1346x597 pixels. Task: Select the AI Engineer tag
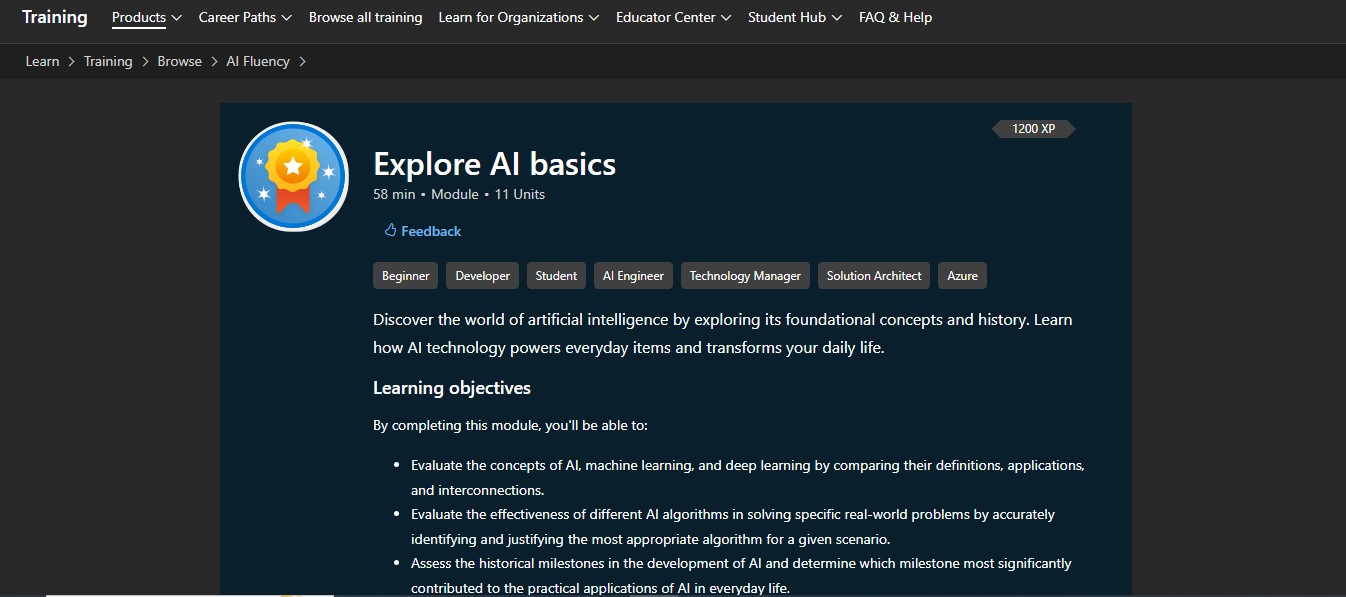tap(633, 276)
